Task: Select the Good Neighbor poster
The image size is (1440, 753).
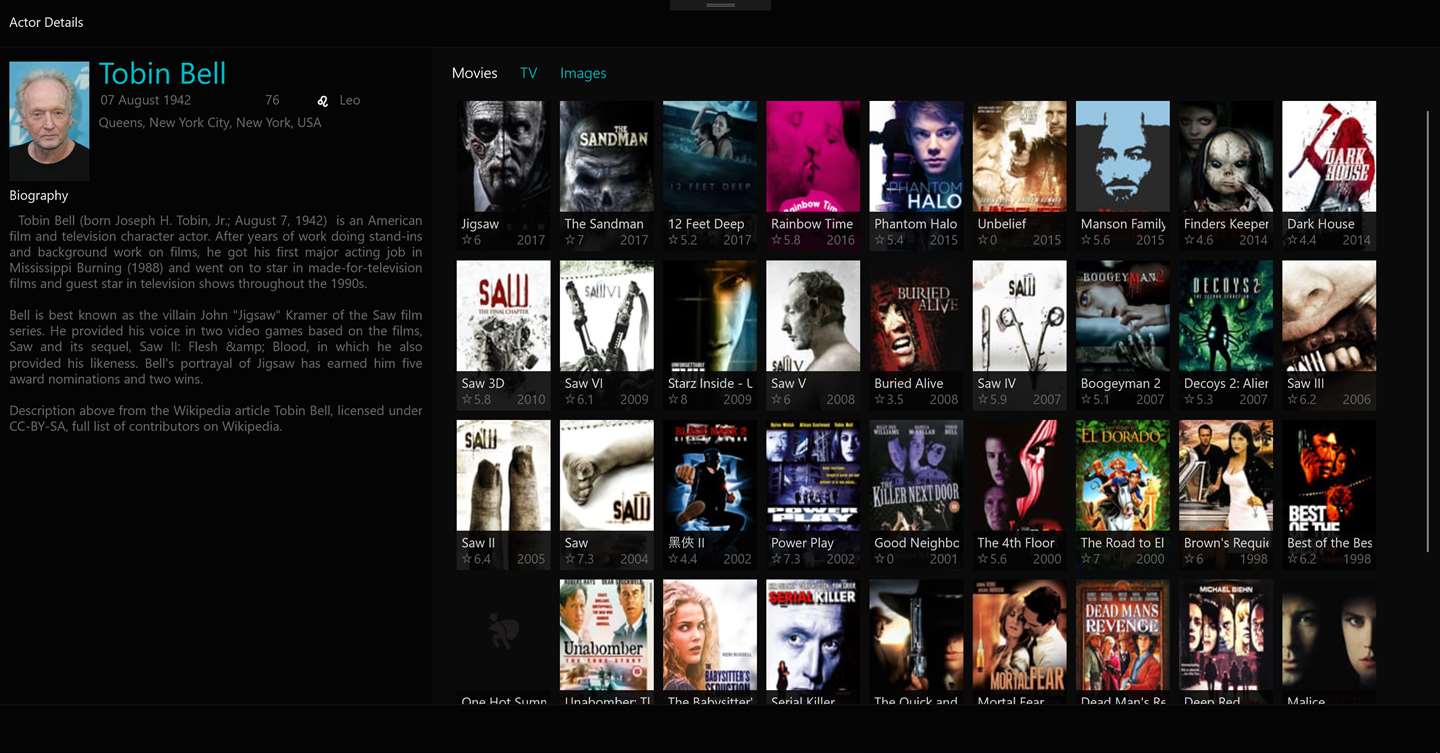Action: (916, 475)
